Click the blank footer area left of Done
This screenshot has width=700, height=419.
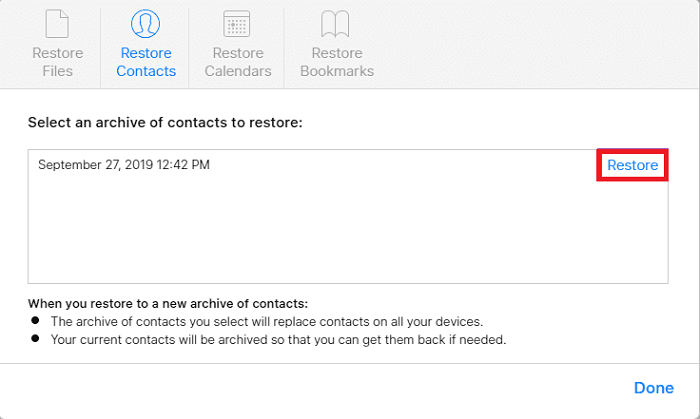coord(320,388)
